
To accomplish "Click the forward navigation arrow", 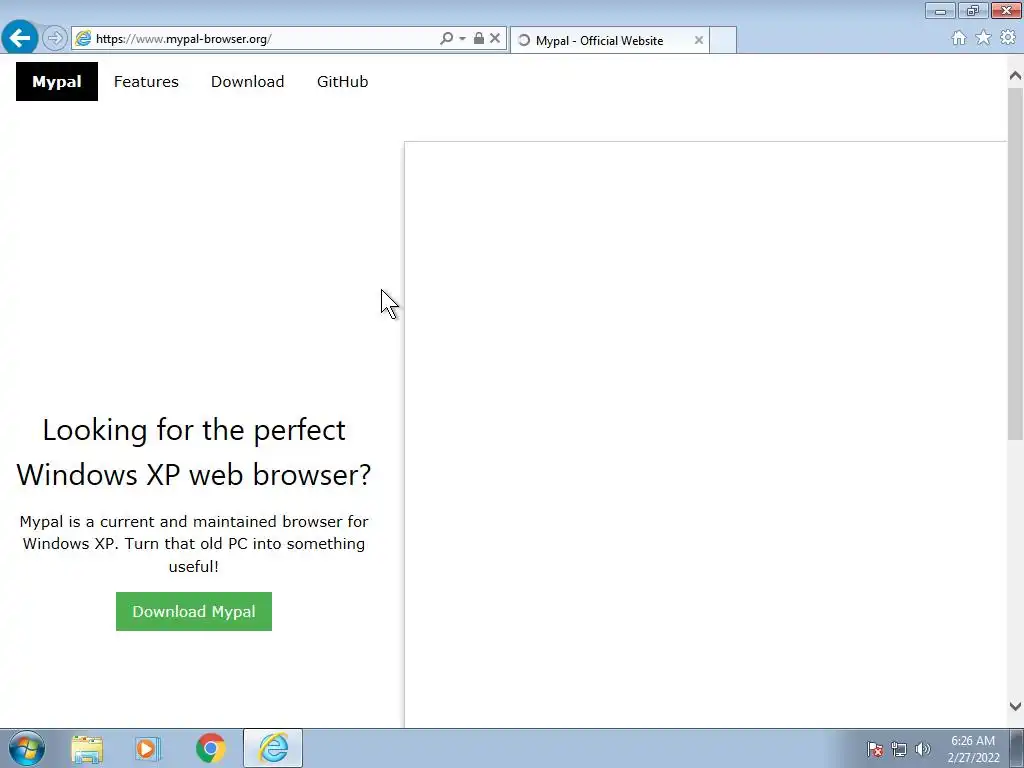I will tap(55, 39).
